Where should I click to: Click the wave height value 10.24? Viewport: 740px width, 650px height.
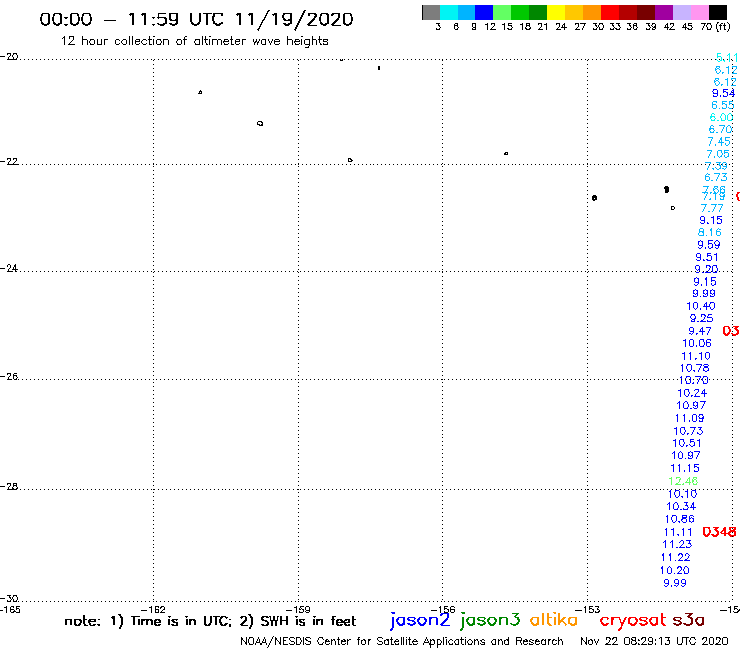pos(692,393)
